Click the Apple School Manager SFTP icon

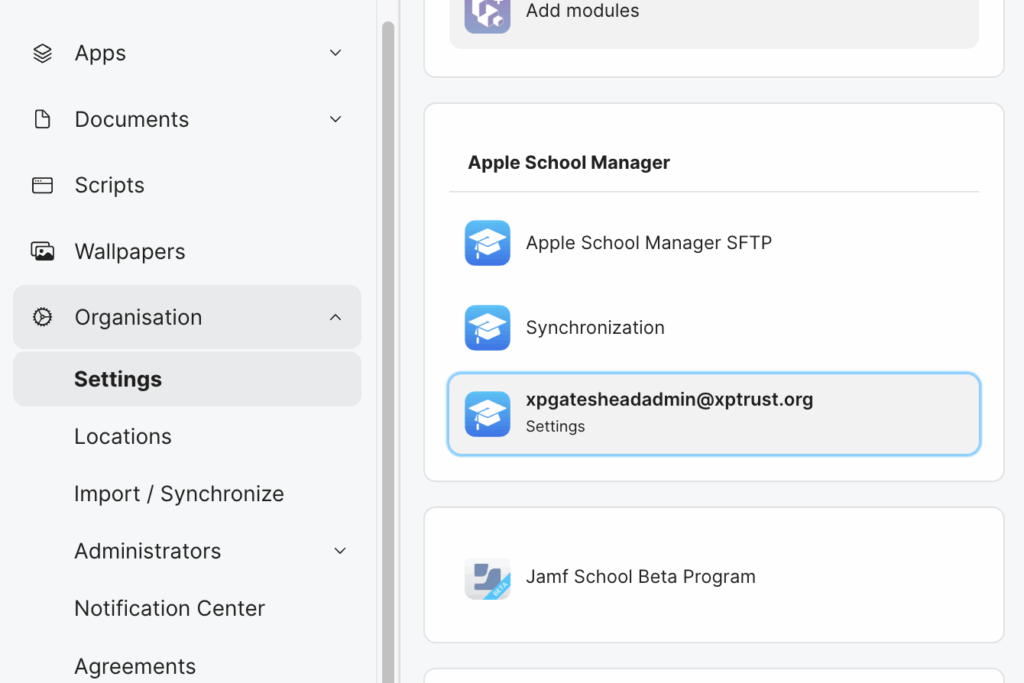coord(487,243)
